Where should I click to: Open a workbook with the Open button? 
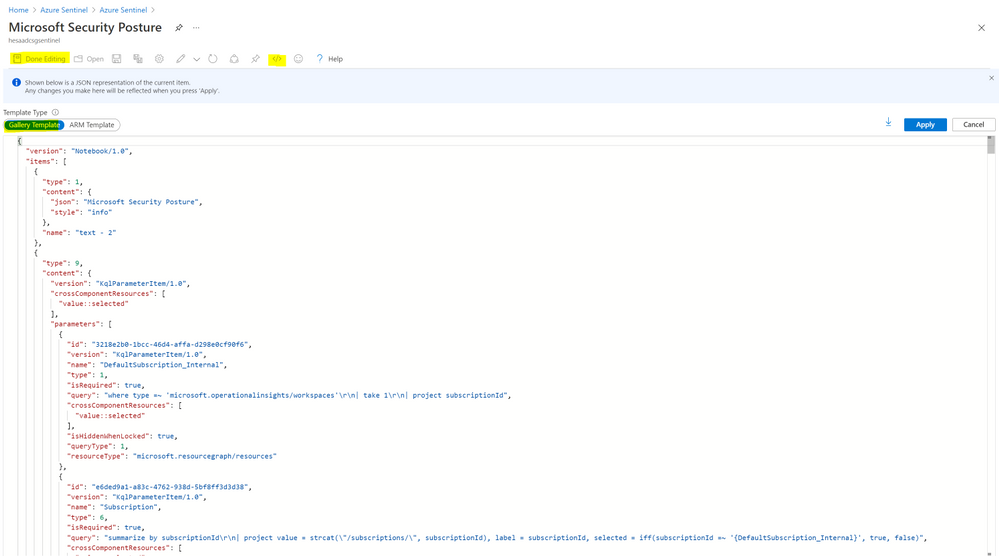point(89,59)
